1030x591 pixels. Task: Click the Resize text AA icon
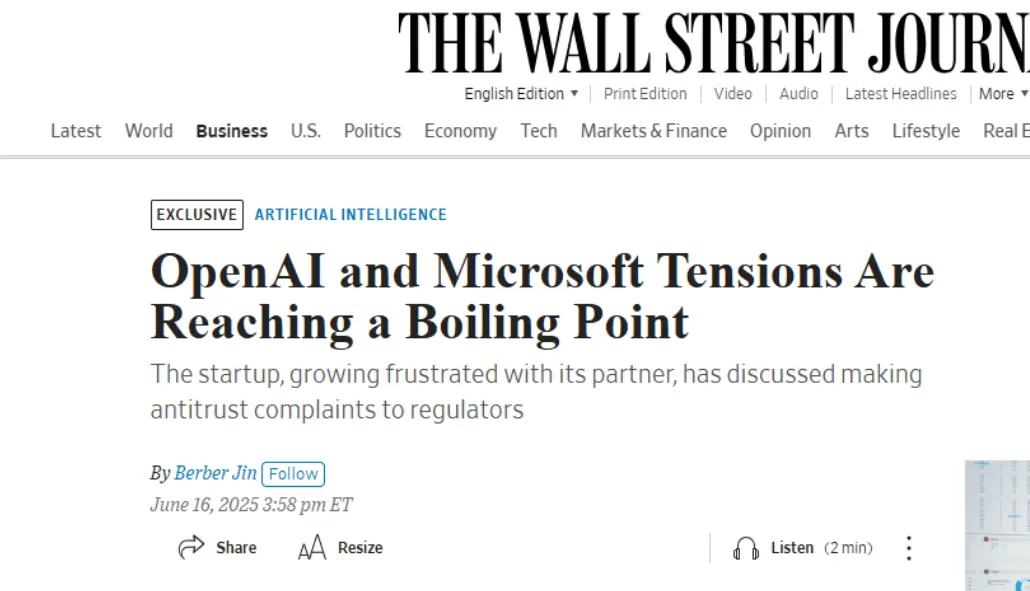[312, 547]
